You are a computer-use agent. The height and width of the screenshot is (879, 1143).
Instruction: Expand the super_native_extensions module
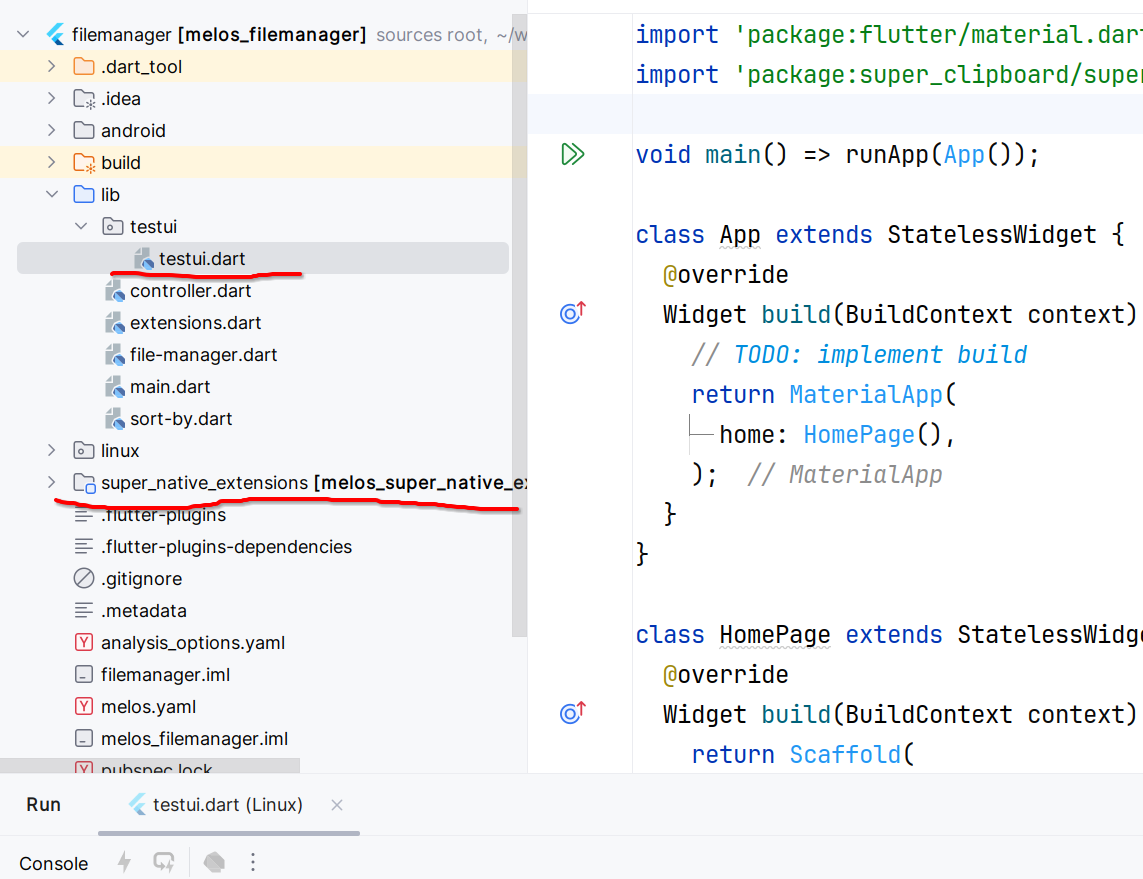51,483
